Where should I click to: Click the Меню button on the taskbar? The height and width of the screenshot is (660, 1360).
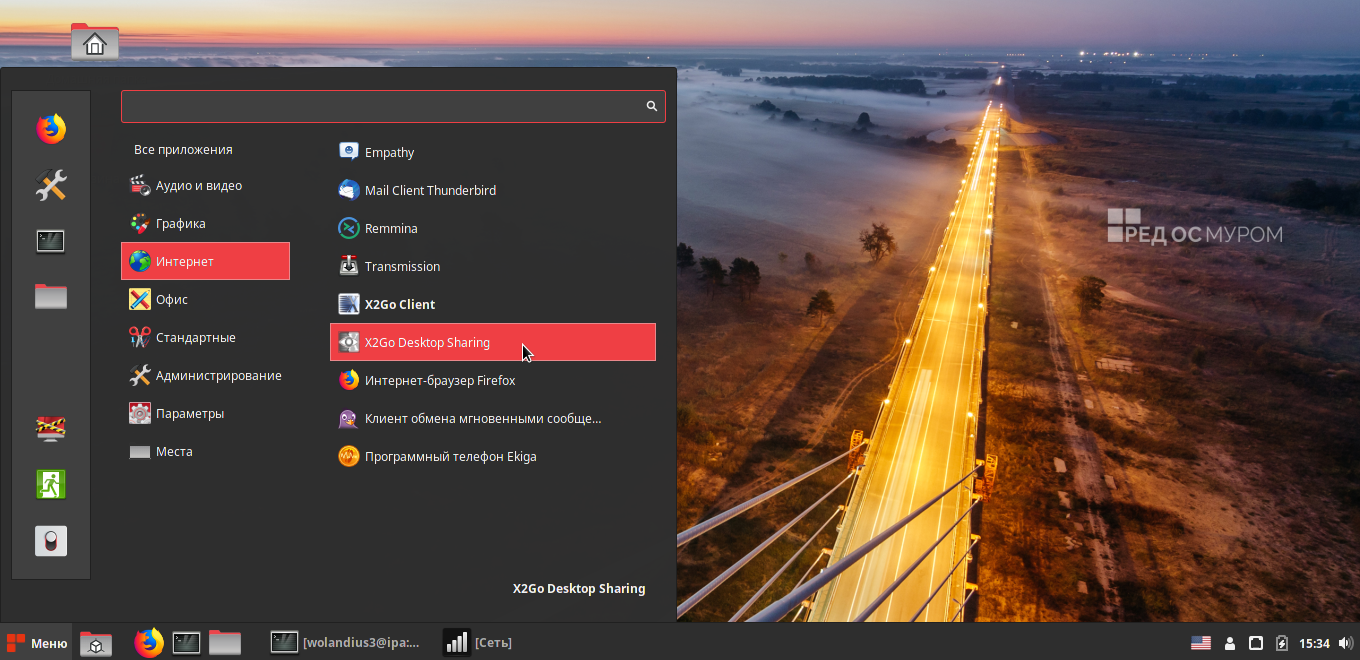(x=37, y=643)
